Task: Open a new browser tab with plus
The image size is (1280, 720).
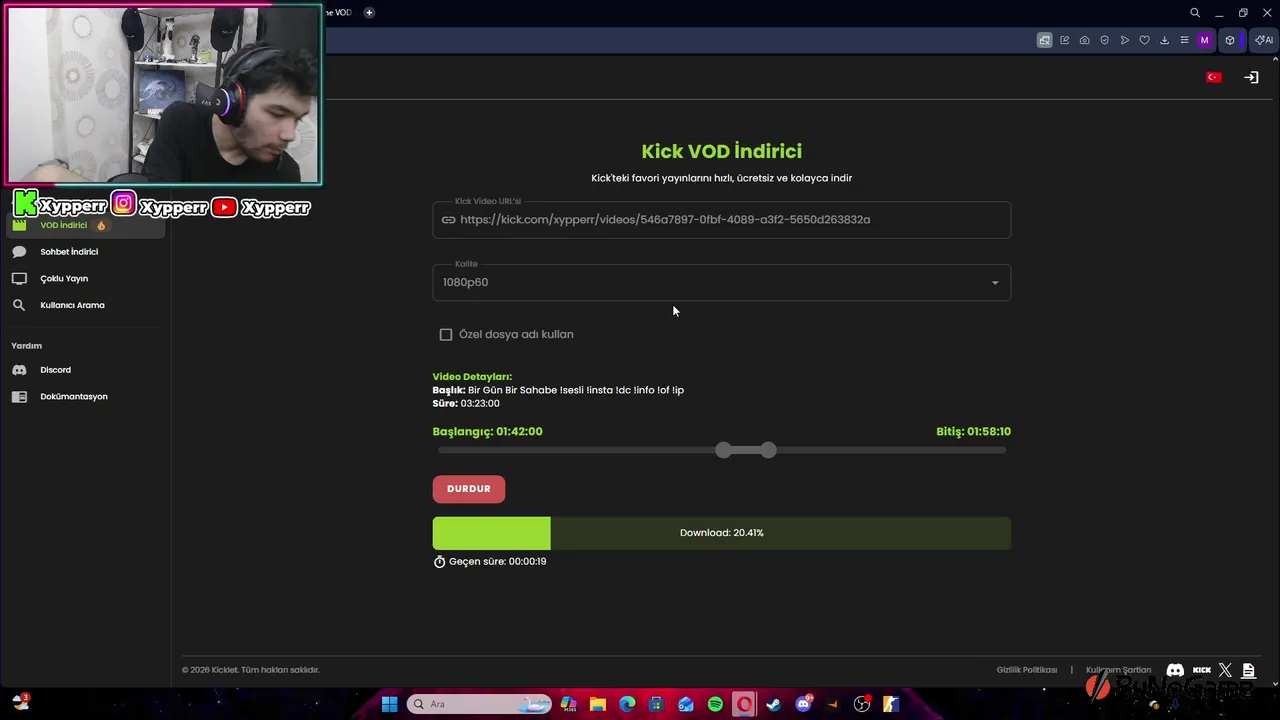Action: pos(369,12)
